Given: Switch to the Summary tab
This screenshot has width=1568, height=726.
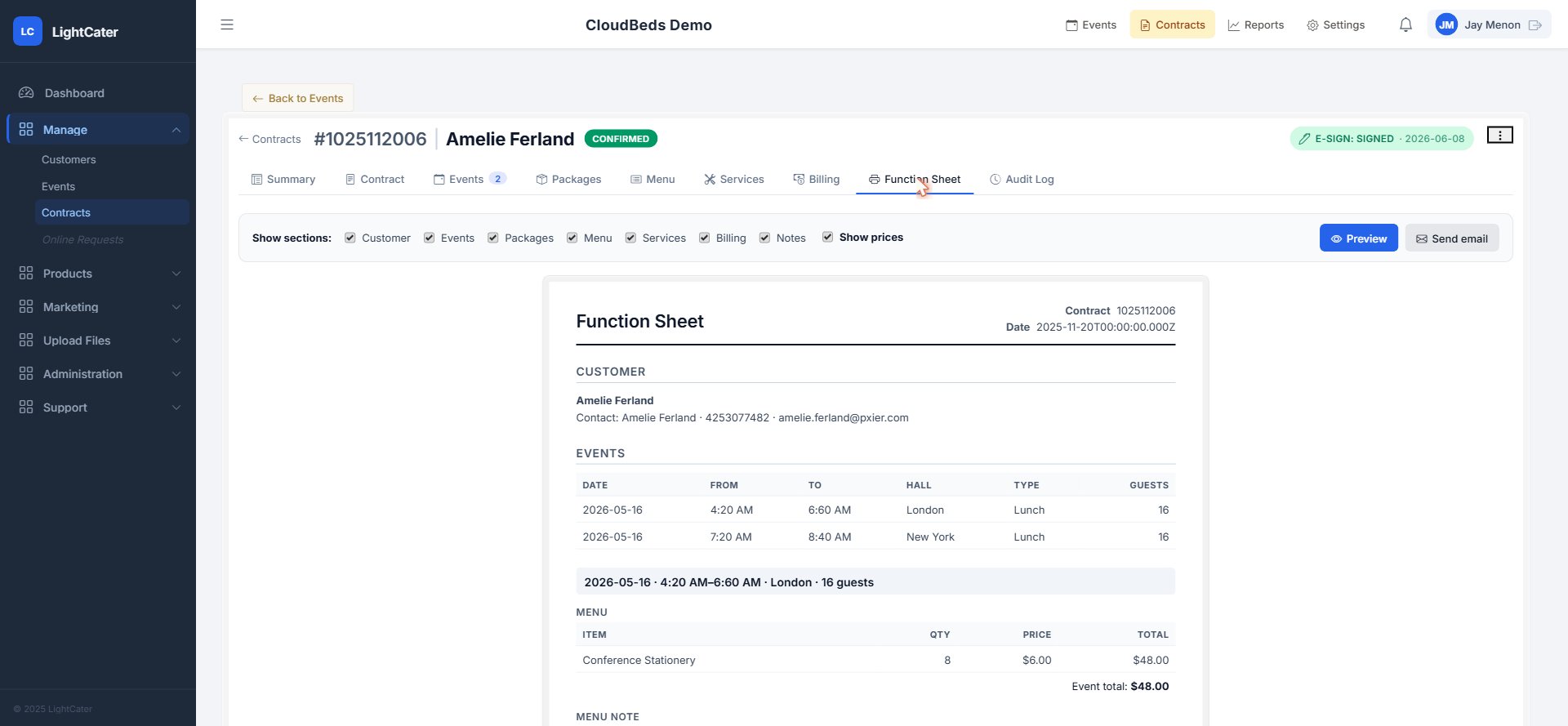Looking at the screenshot, I should (283, 179).
